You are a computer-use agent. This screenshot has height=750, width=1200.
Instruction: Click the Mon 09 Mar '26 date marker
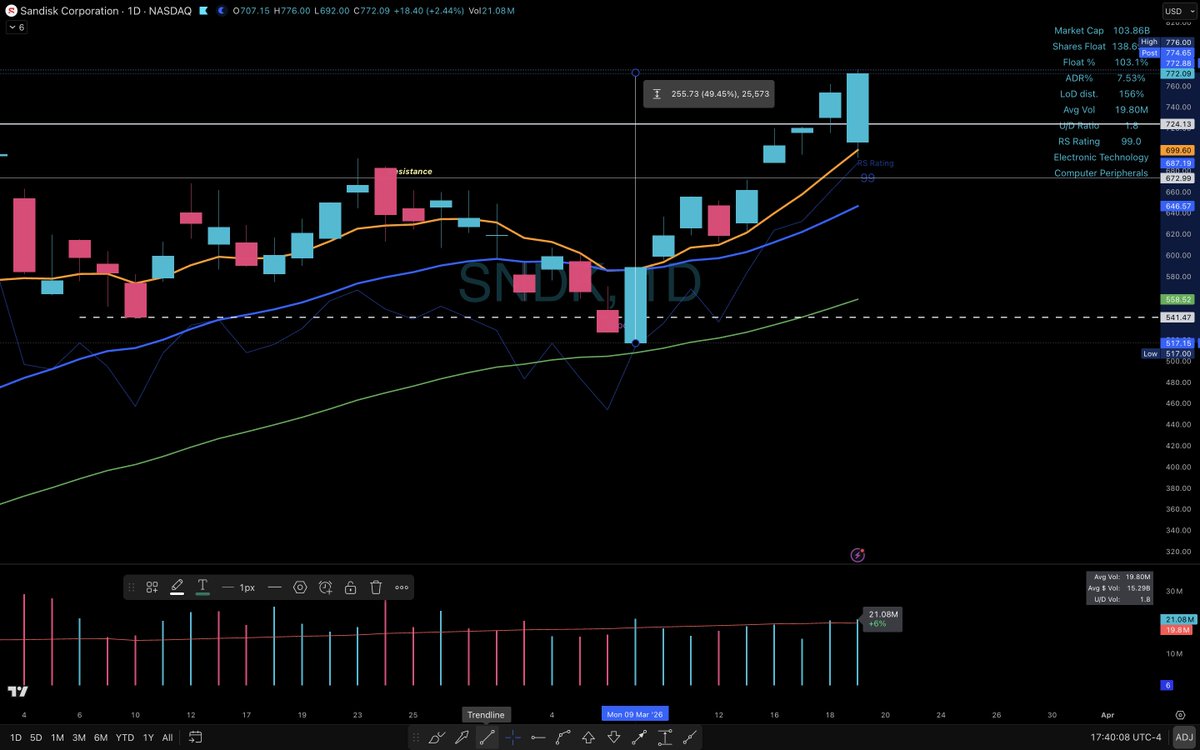pos(634,714)
